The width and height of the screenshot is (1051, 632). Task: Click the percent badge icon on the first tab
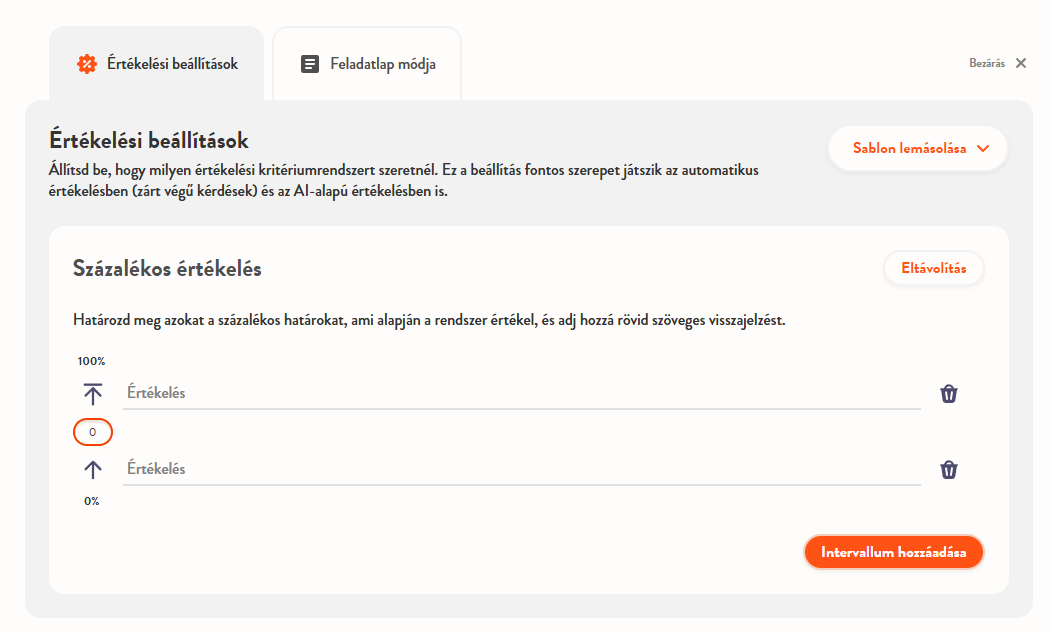coord(87,64)
